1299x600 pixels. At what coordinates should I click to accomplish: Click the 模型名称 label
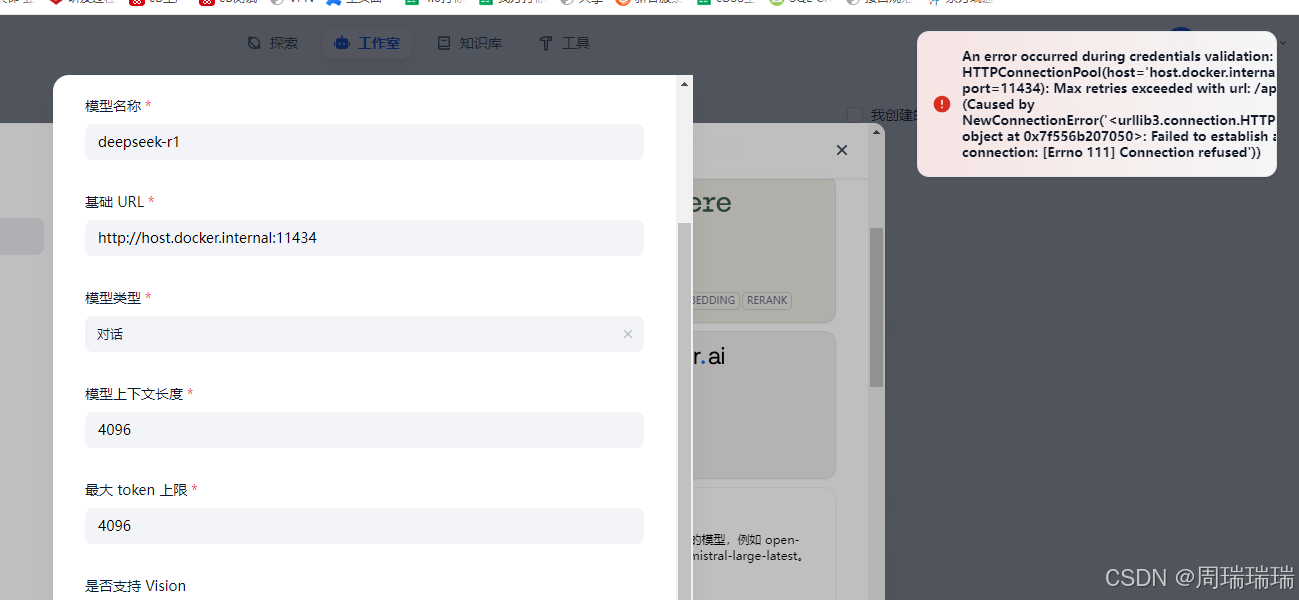click(113, 105)
